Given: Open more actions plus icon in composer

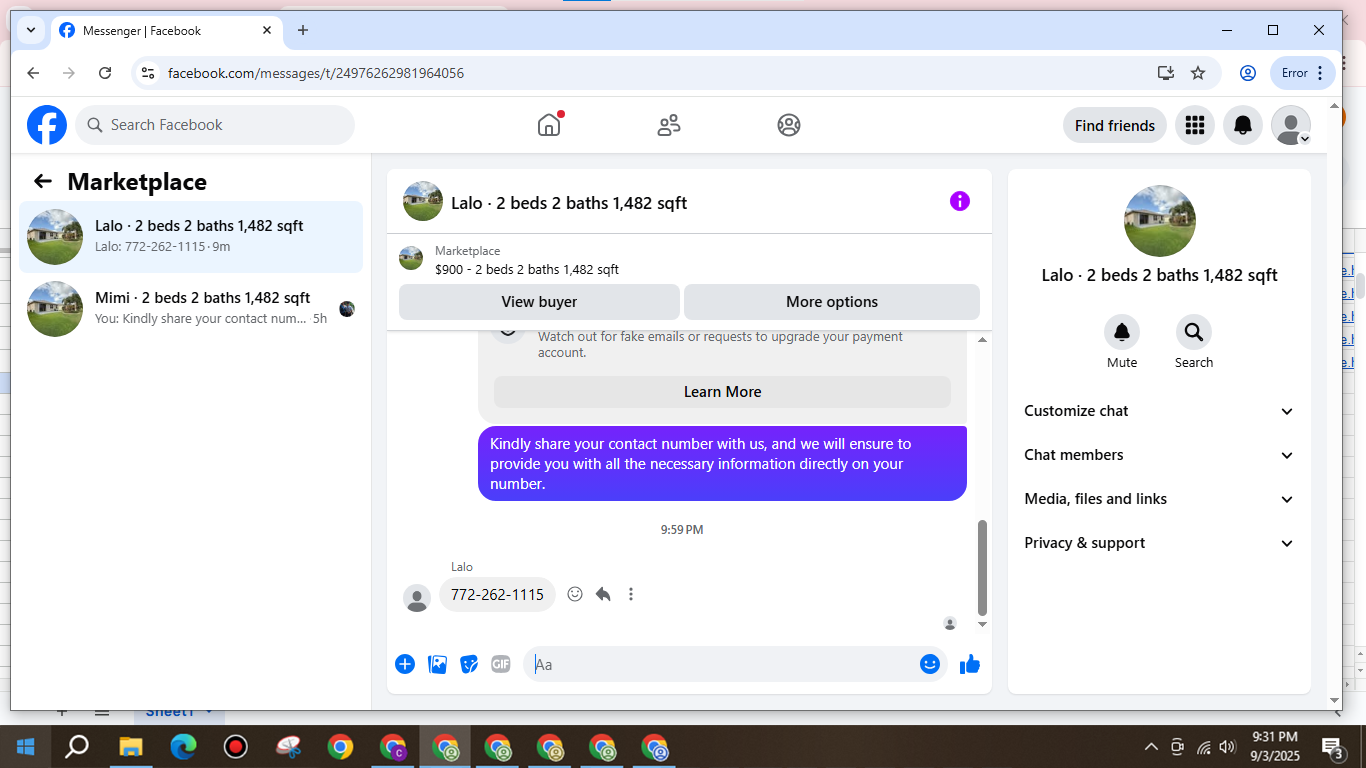Looking at the screenshot, I should (405, 664).
